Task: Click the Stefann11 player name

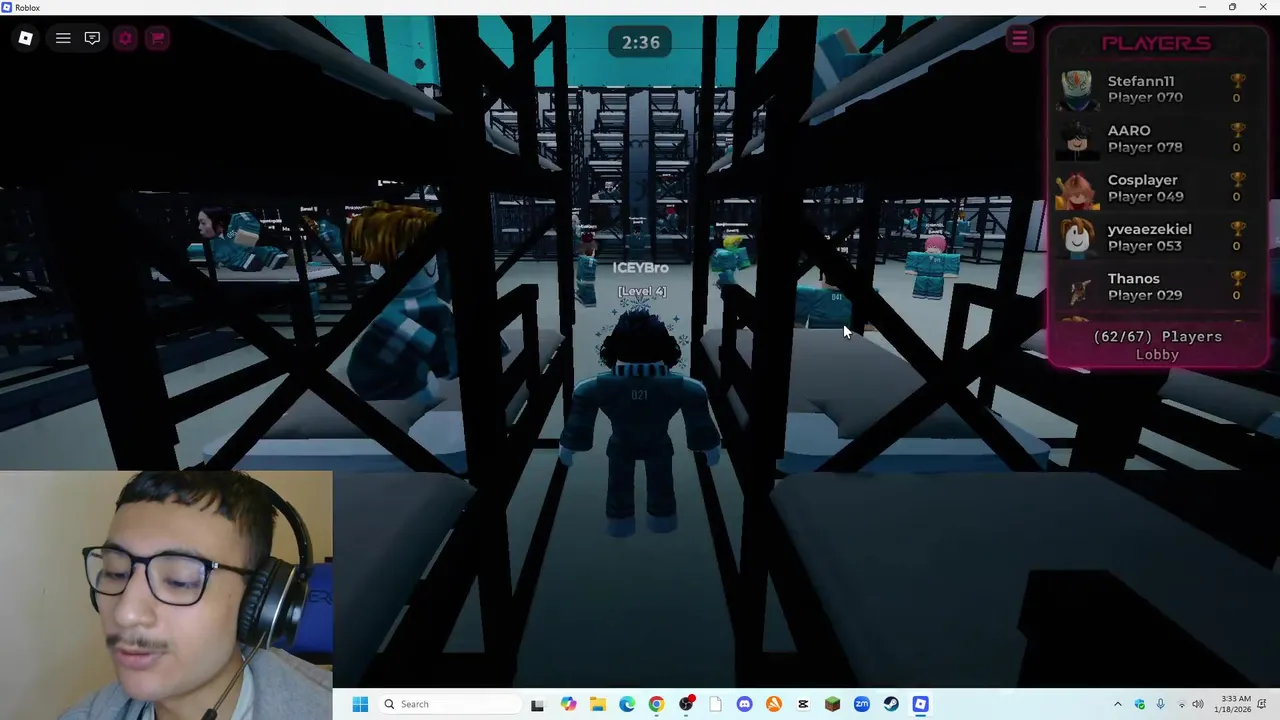Action: click(1141, 81)
